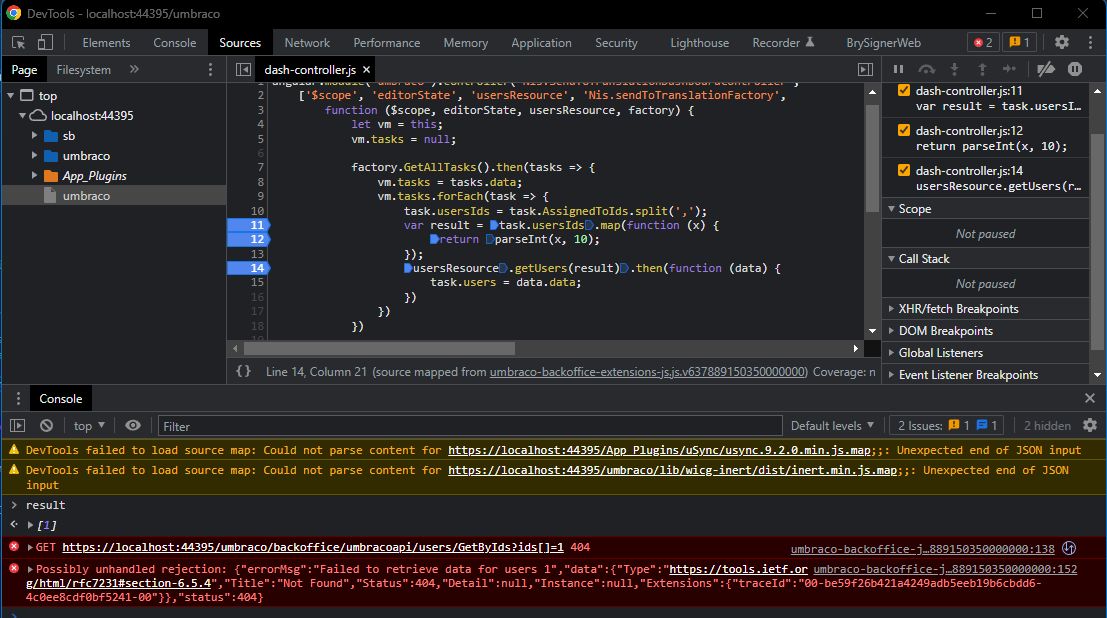Pretty print the source file
This screenshot has width=1107, height=618.
243,371
